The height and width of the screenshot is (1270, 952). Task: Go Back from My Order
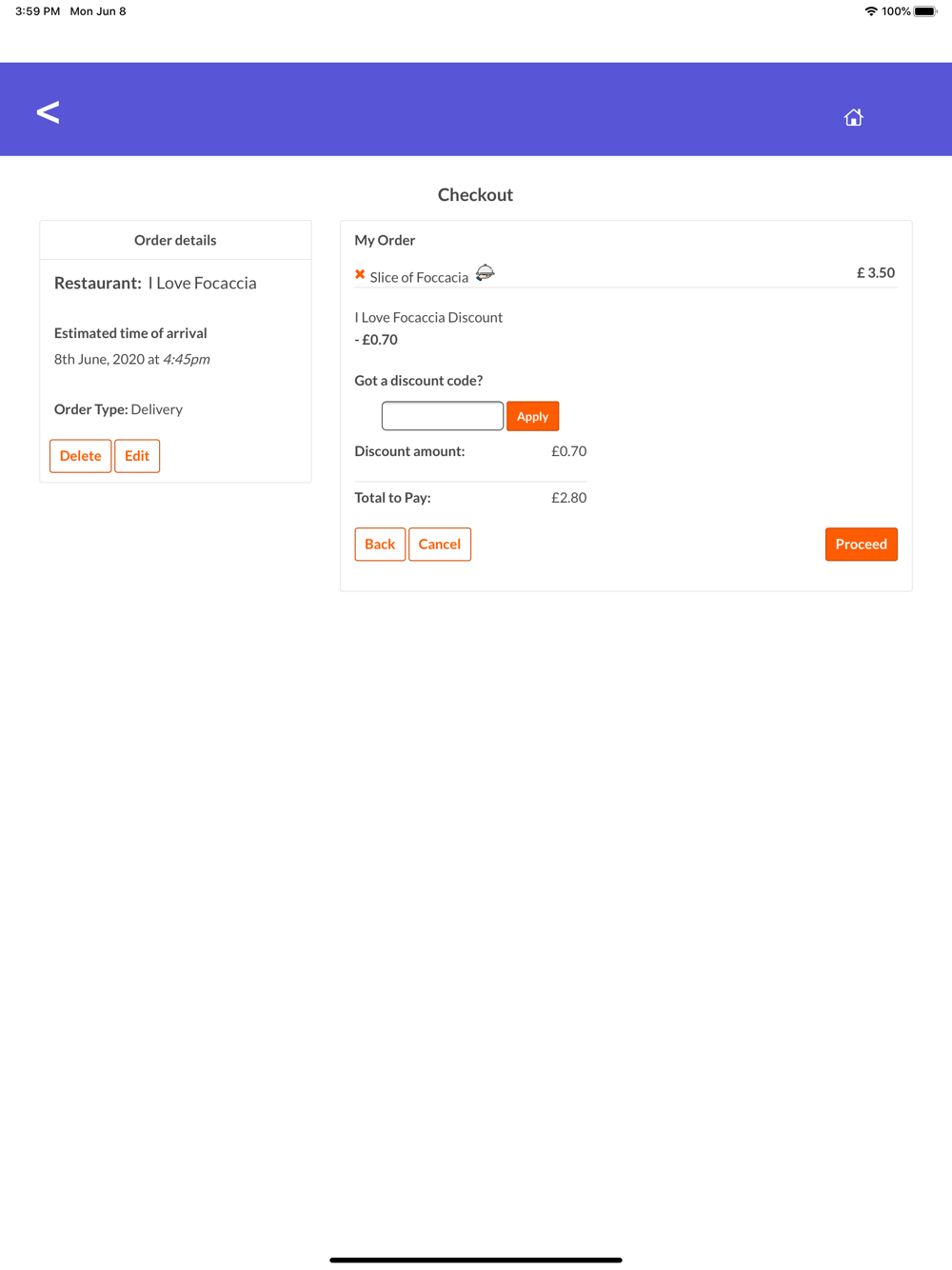[380, 545]
